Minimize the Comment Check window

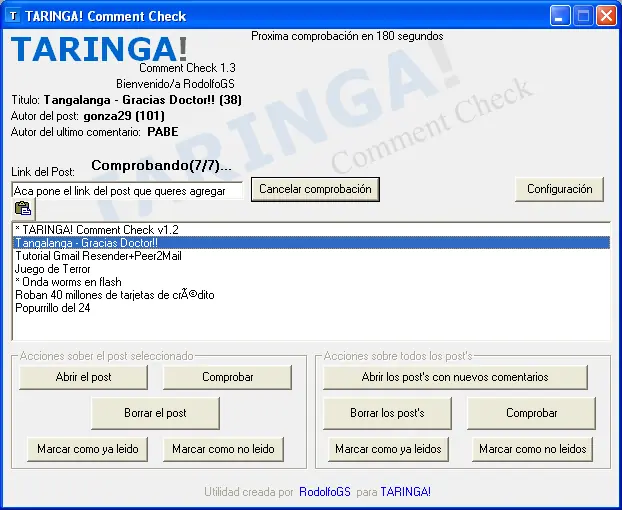[x=559, y=16]
